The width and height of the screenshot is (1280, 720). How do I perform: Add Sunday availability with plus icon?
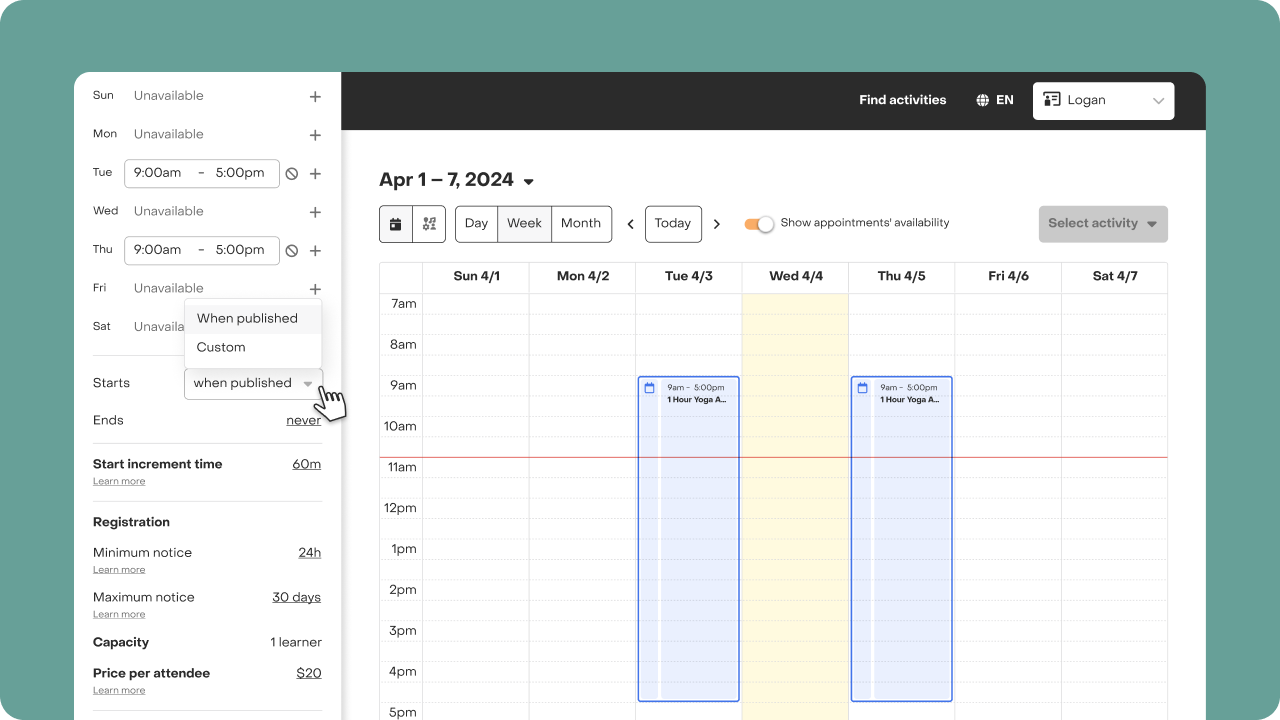click(x=315, y=97)
